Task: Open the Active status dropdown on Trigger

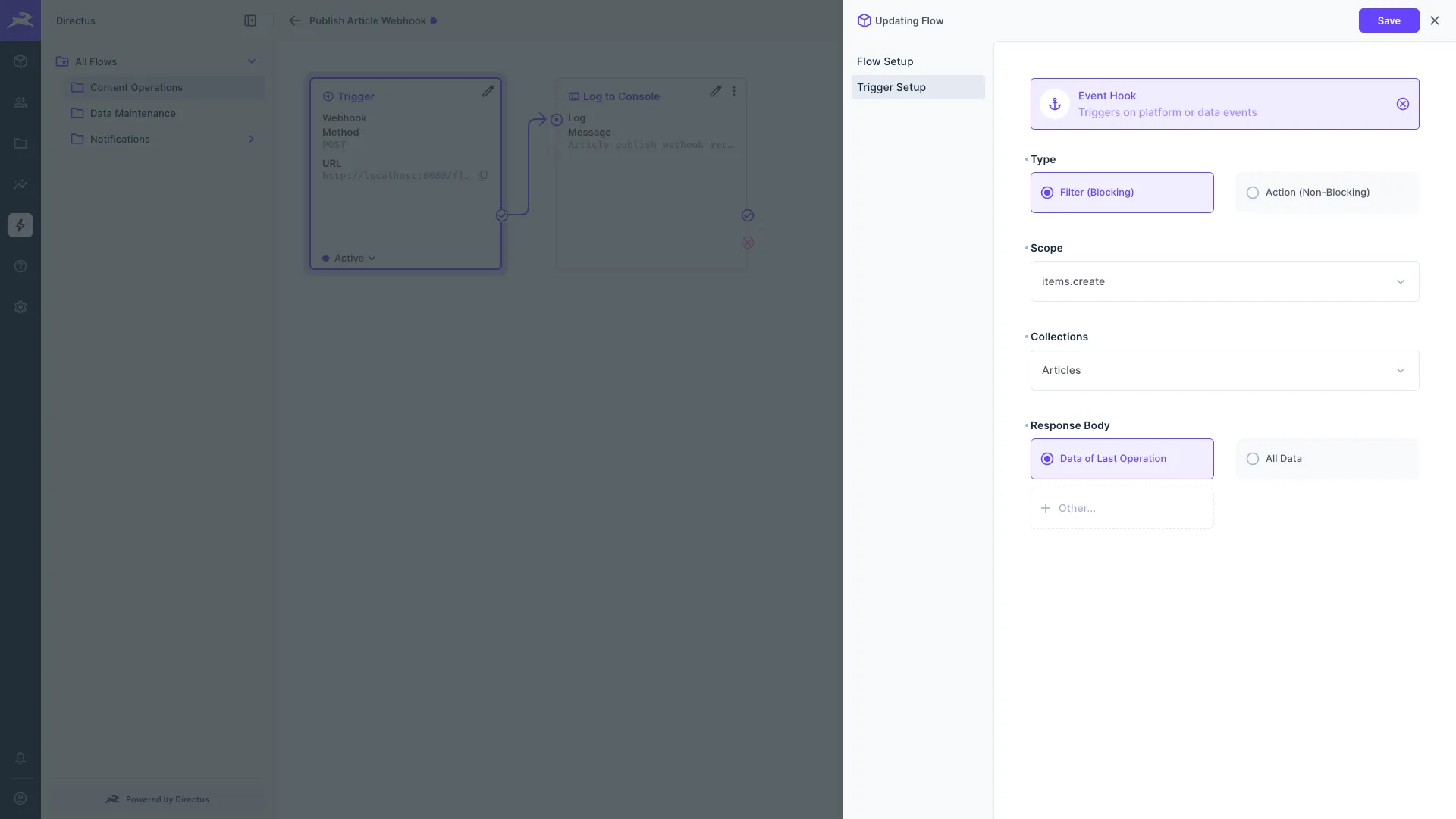Action: coord(349,259)
